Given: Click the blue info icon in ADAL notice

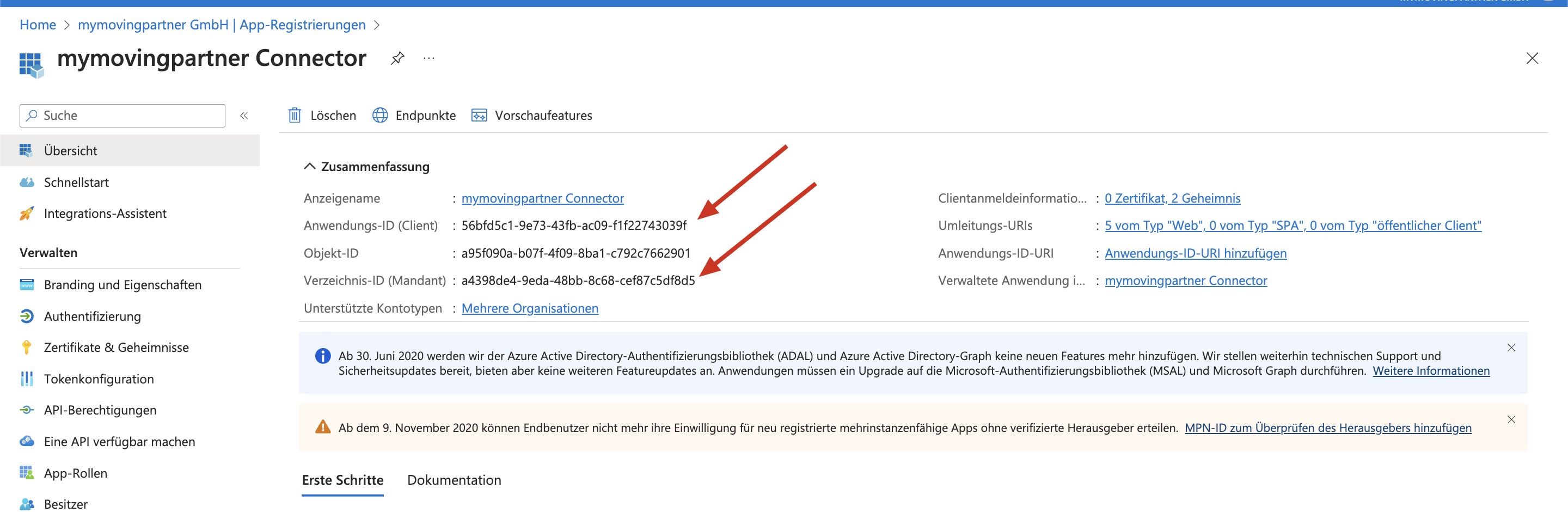Looking at the screenshot, I should coord(323,356).
